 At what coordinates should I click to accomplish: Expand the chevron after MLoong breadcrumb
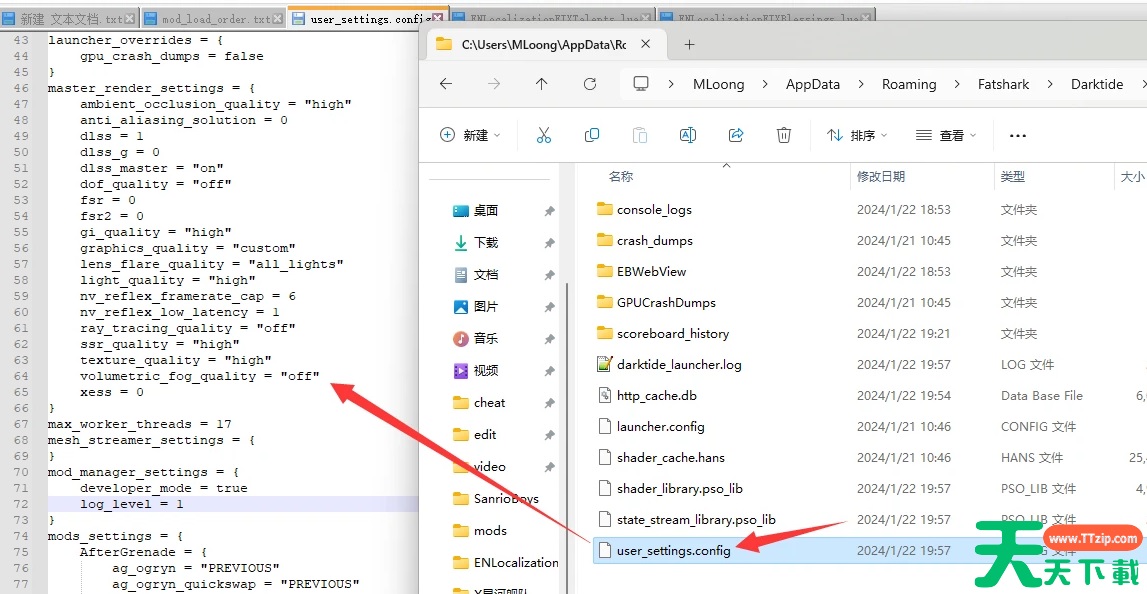(765, 84)
